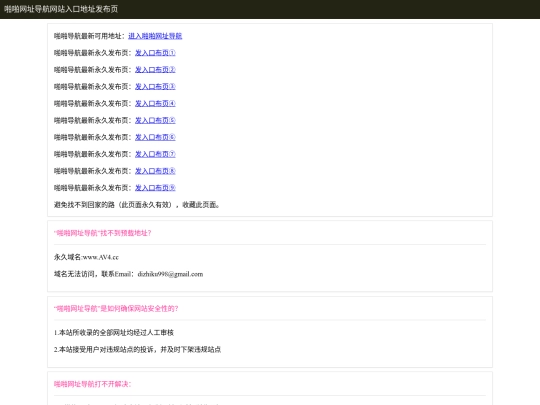Click line 1.本站所收录的全部网址均经过人工审核
Image resolution: width=540 pixels, height=405 pixels.
[x=114, y=332]
